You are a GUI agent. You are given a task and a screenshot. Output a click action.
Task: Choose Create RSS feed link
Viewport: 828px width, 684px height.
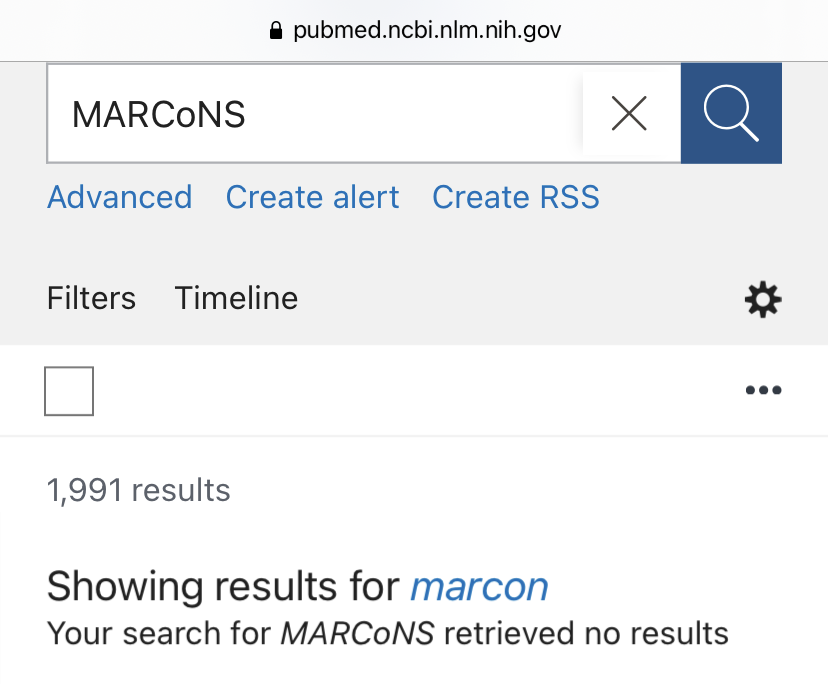pyautogui.click(x=516, y=197)
